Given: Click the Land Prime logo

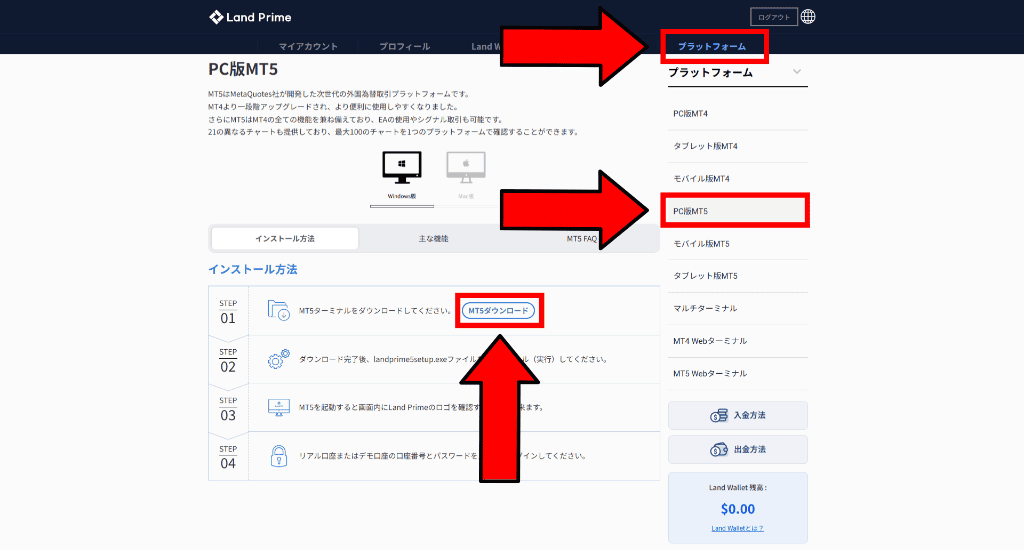Looking at the screenshot, I should coord(250,17).
